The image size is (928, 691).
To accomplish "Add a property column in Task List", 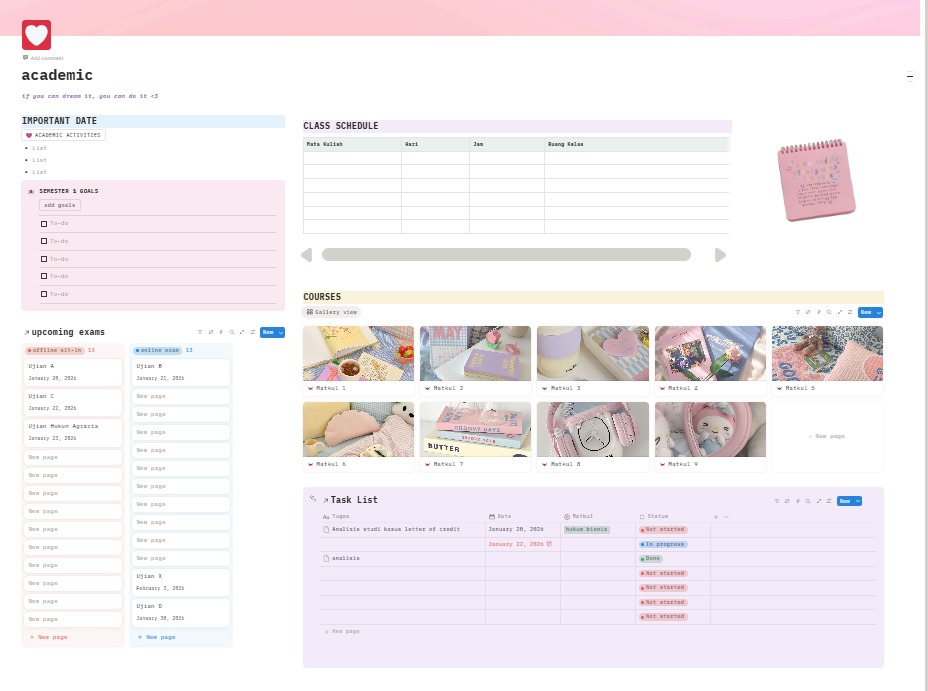I will [716, 517].
